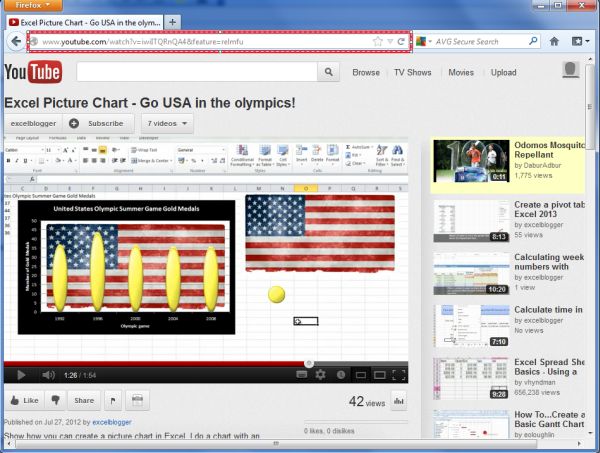Open the bookmarks toolbar menu icon
Screen dimensions: 600x453
[x=580, y=41]
